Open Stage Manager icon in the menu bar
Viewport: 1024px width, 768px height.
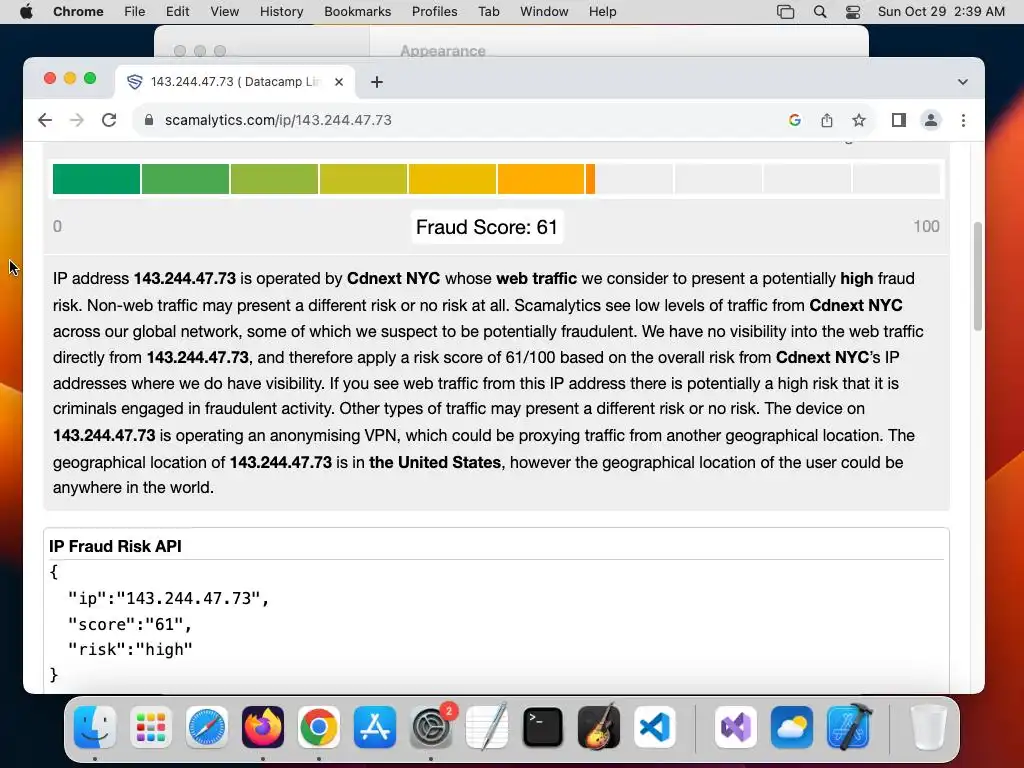[x=786, y=12]
